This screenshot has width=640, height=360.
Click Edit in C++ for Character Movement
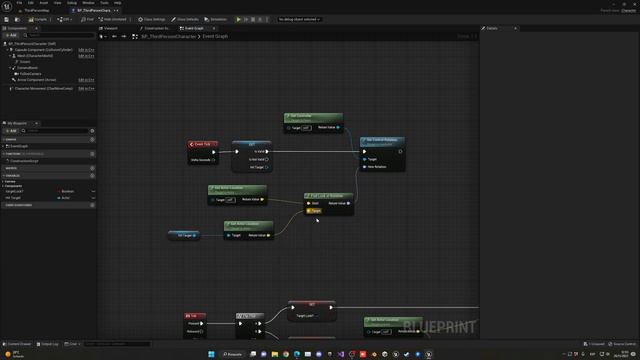86,88
